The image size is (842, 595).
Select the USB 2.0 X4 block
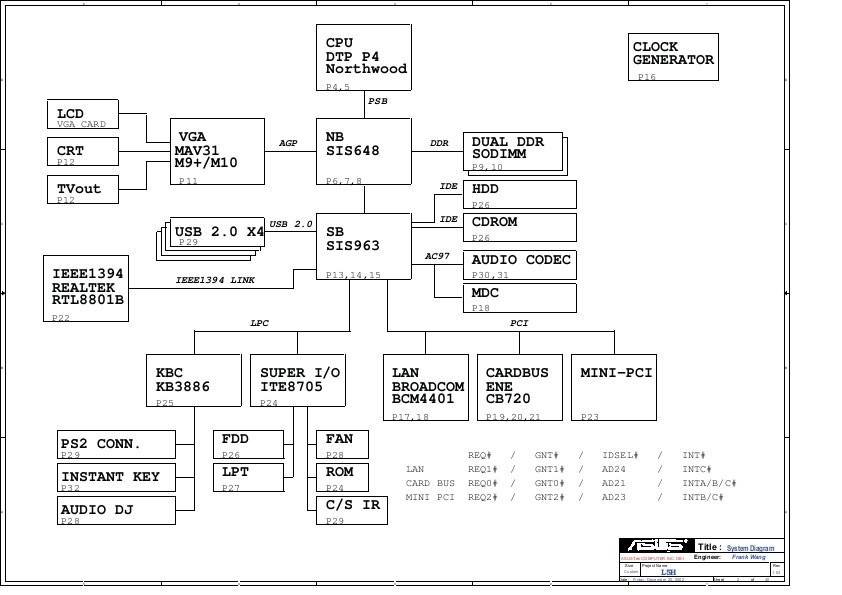pyautogui.click(x=217, y=232)
